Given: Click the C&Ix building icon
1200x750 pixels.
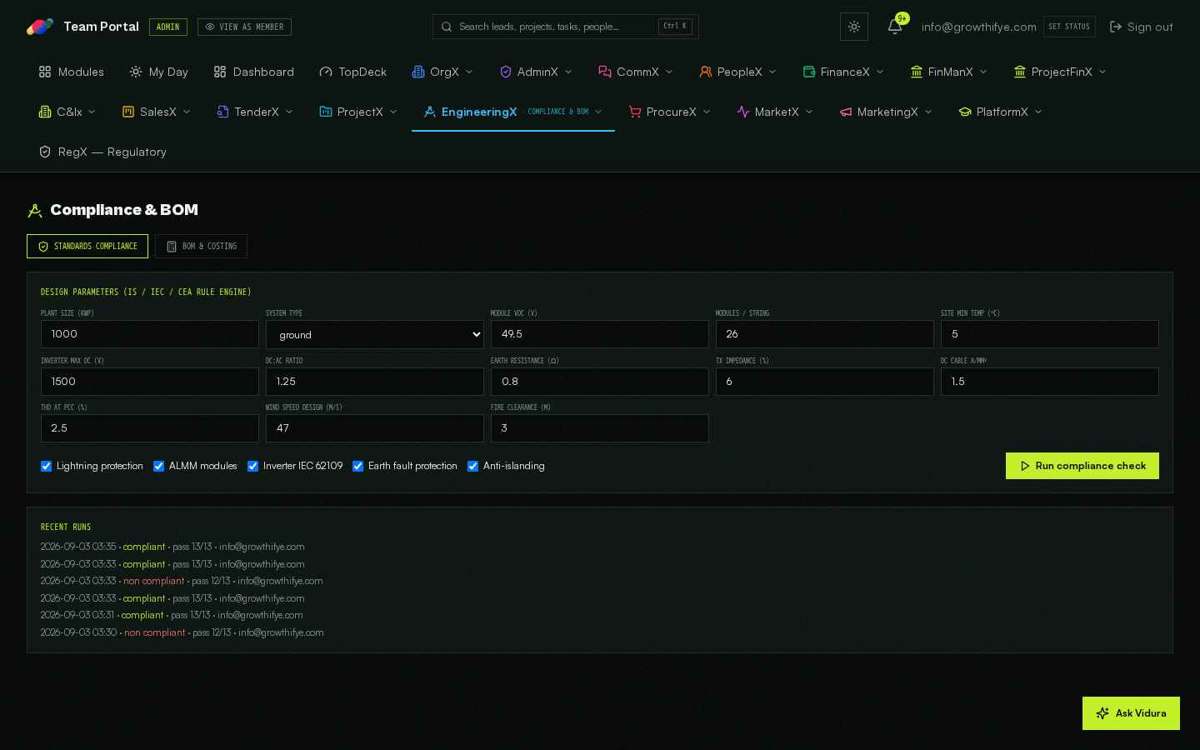Looking at the screenshot, I should click(x=45, y=112).
